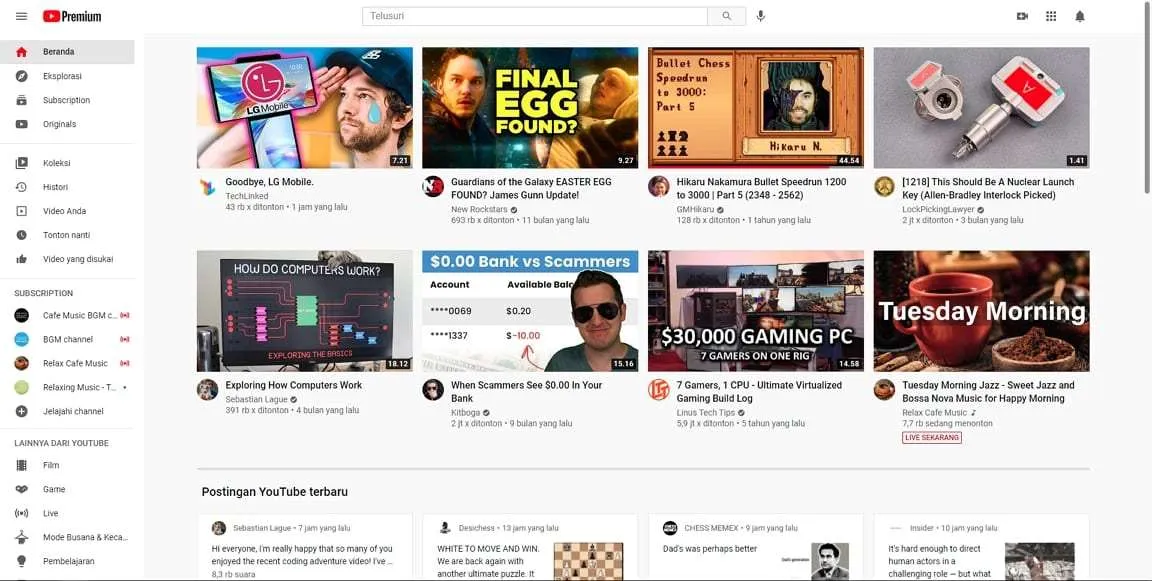Open Tuesday Morning Jazz video title

pos(988,392)
